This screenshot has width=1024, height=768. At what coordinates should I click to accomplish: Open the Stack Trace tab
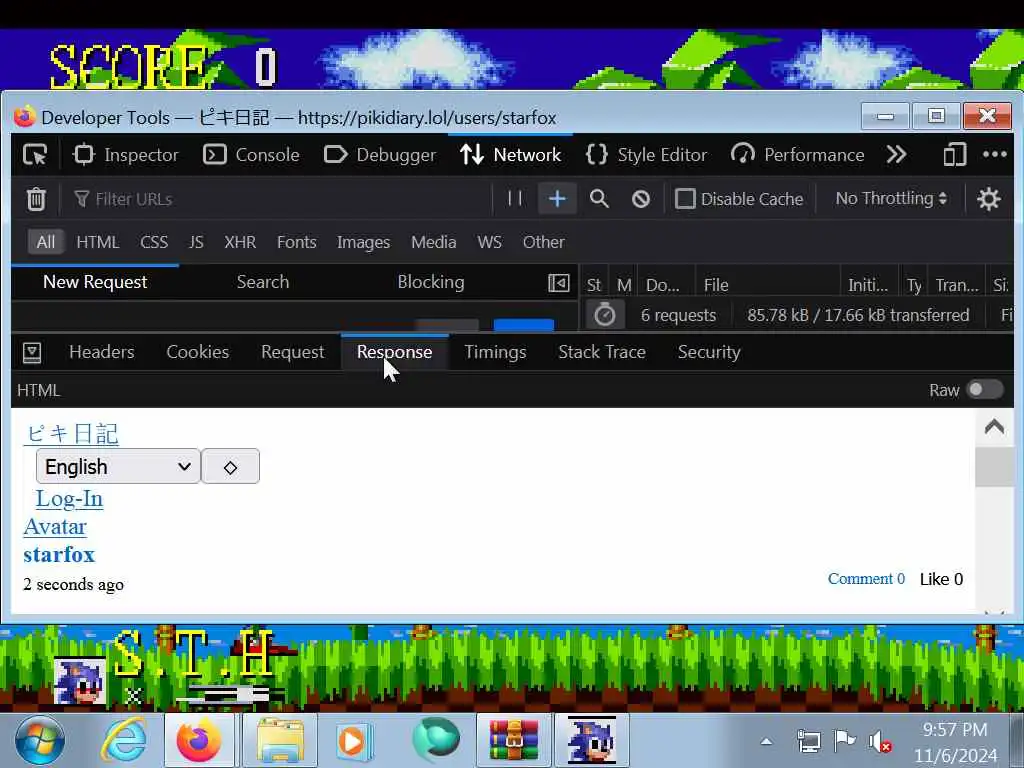[602, 352]
